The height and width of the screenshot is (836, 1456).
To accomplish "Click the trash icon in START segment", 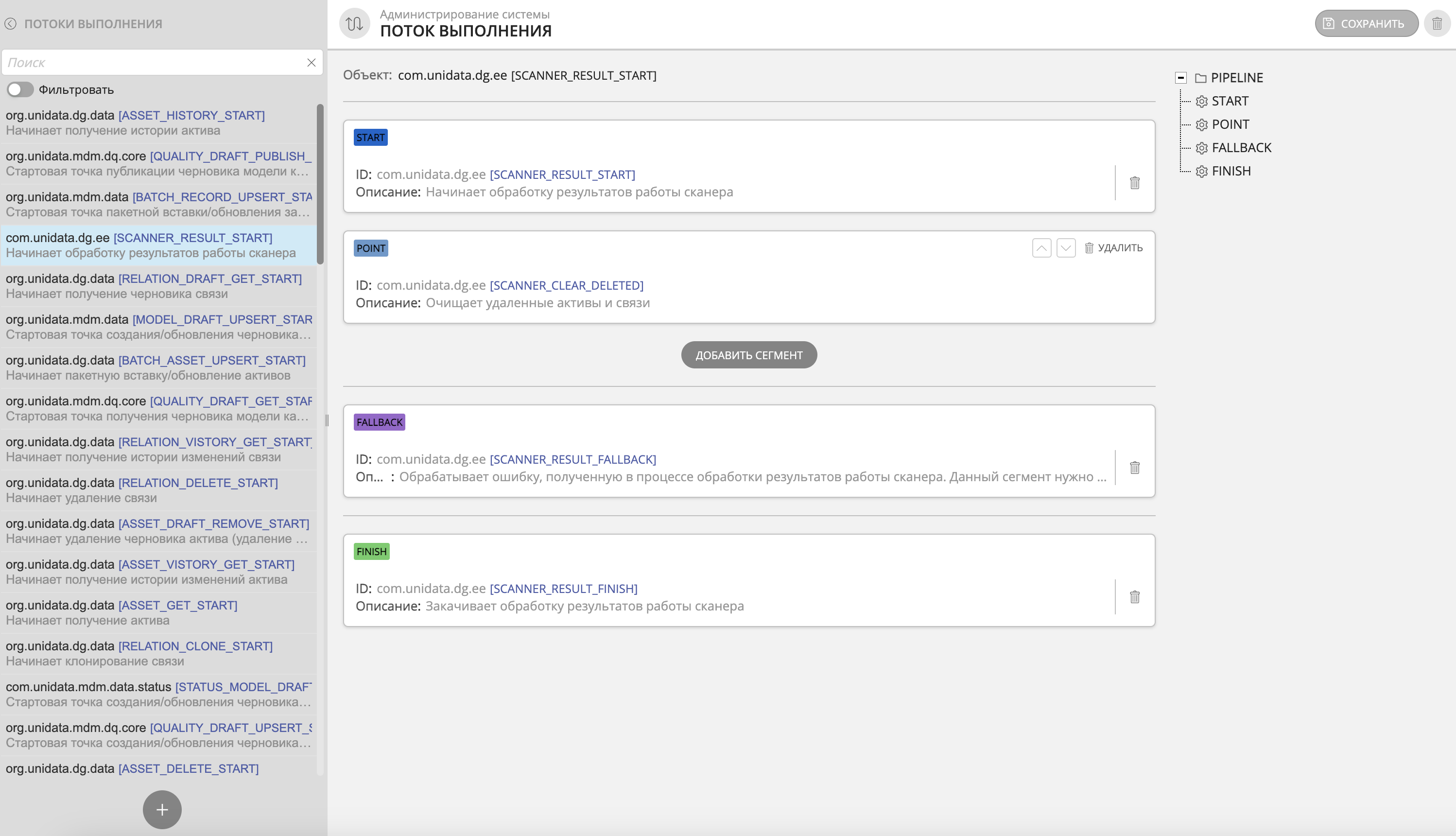I will 1134,183.
